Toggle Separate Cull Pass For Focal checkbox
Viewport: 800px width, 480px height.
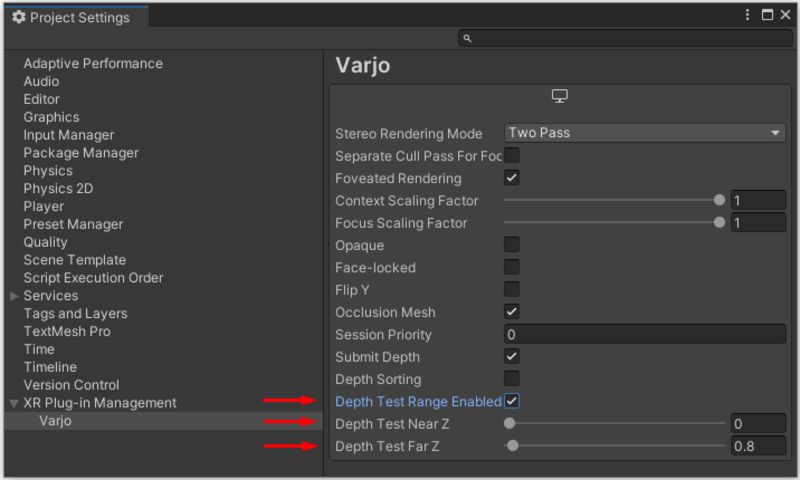(x=512, y=156)
